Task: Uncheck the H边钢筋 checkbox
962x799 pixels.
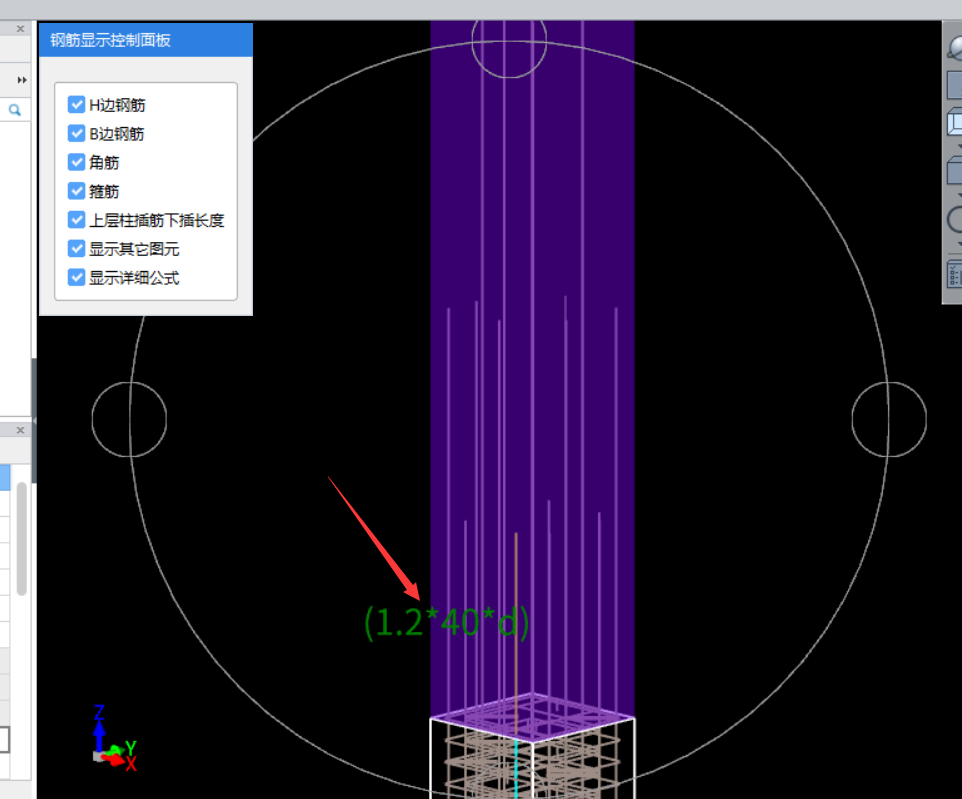Action: coord(77,104)
